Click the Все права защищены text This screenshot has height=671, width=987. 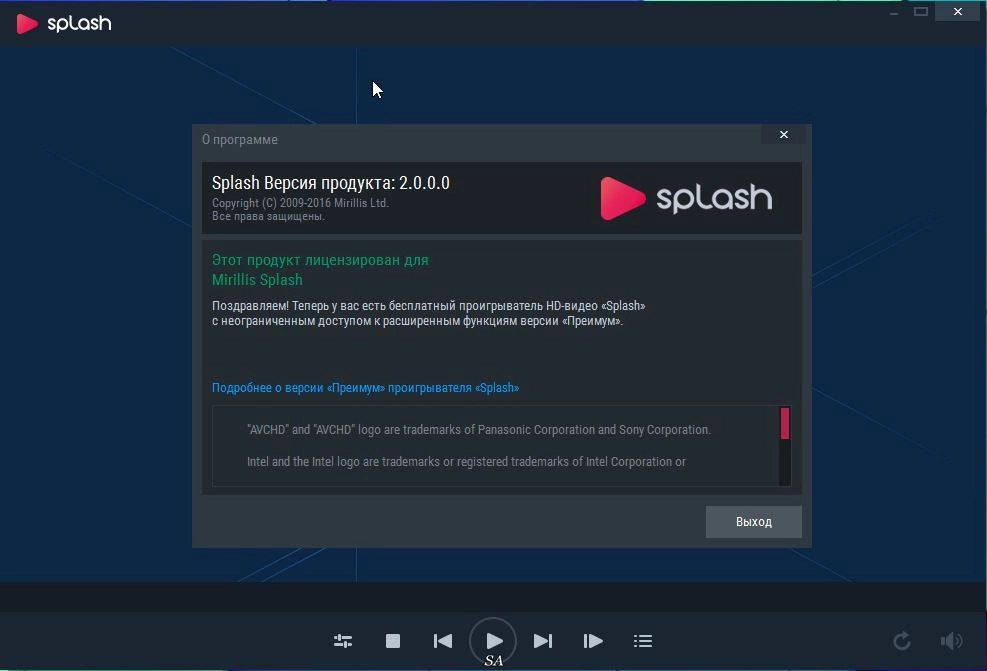[x=268, y=216]
